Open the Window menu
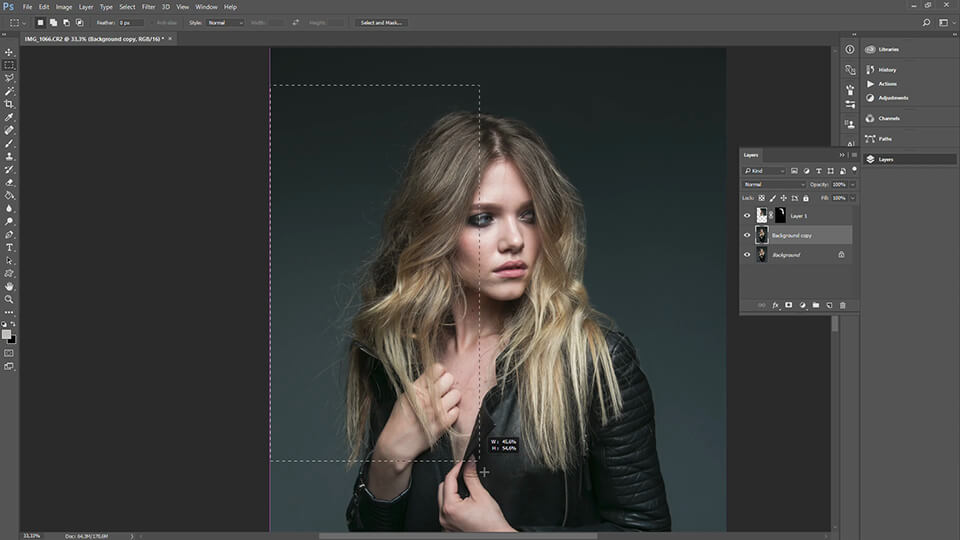 206,7
